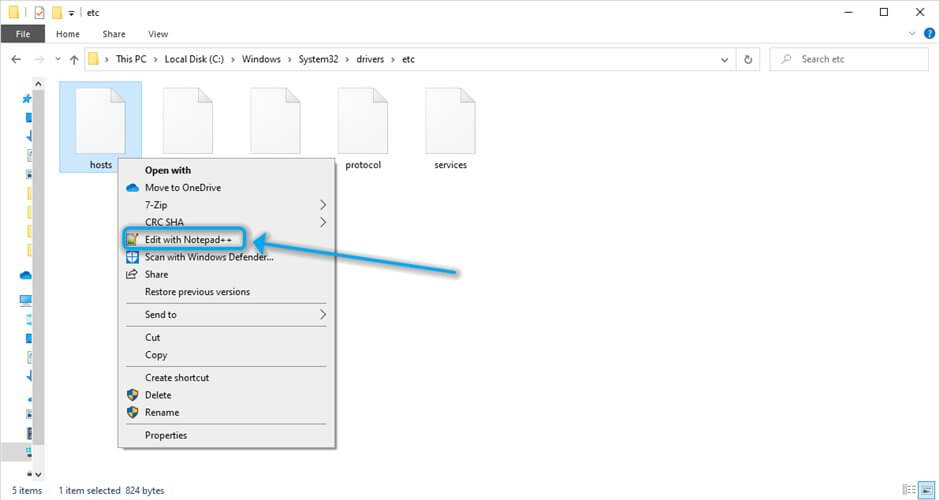Image resolution: width=939 pixels, height=500 pixels.
Task: Click etc breadcrumb in address bar
Action: tap(408, 59)
